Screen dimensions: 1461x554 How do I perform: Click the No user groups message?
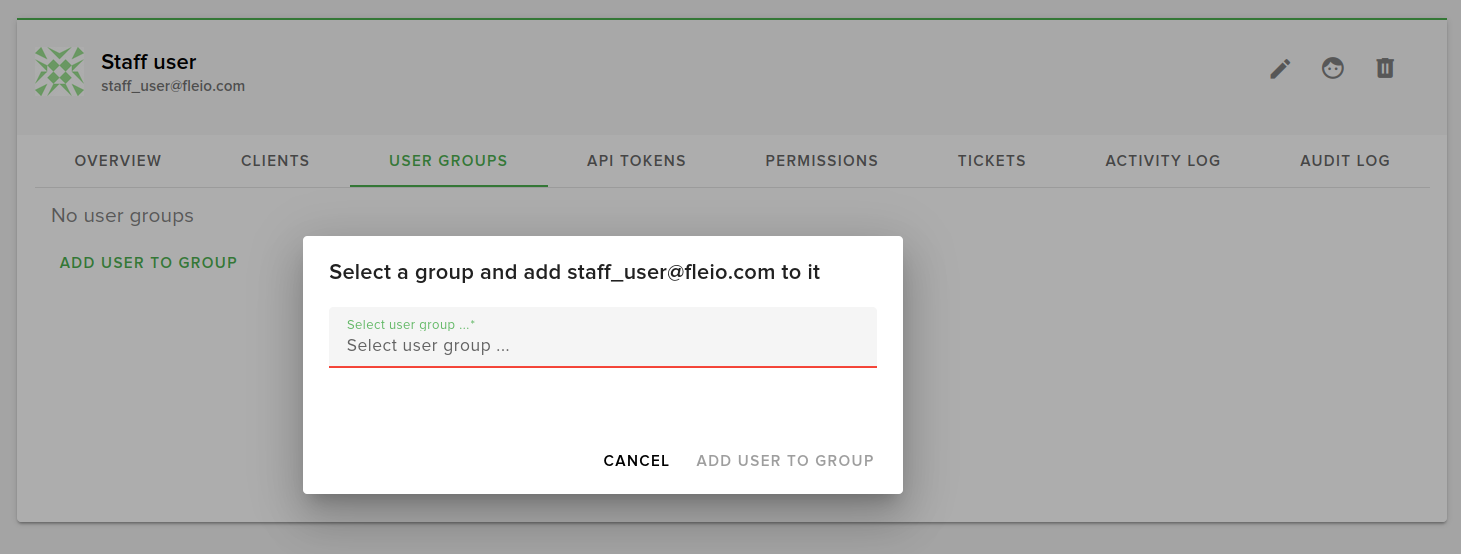122,216
